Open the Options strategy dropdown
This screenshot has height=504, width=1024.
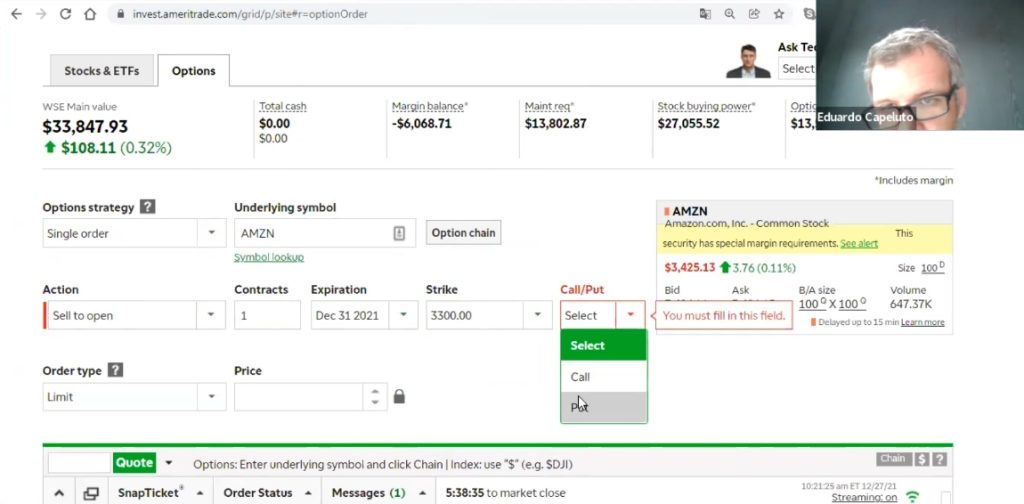point(211,233)
